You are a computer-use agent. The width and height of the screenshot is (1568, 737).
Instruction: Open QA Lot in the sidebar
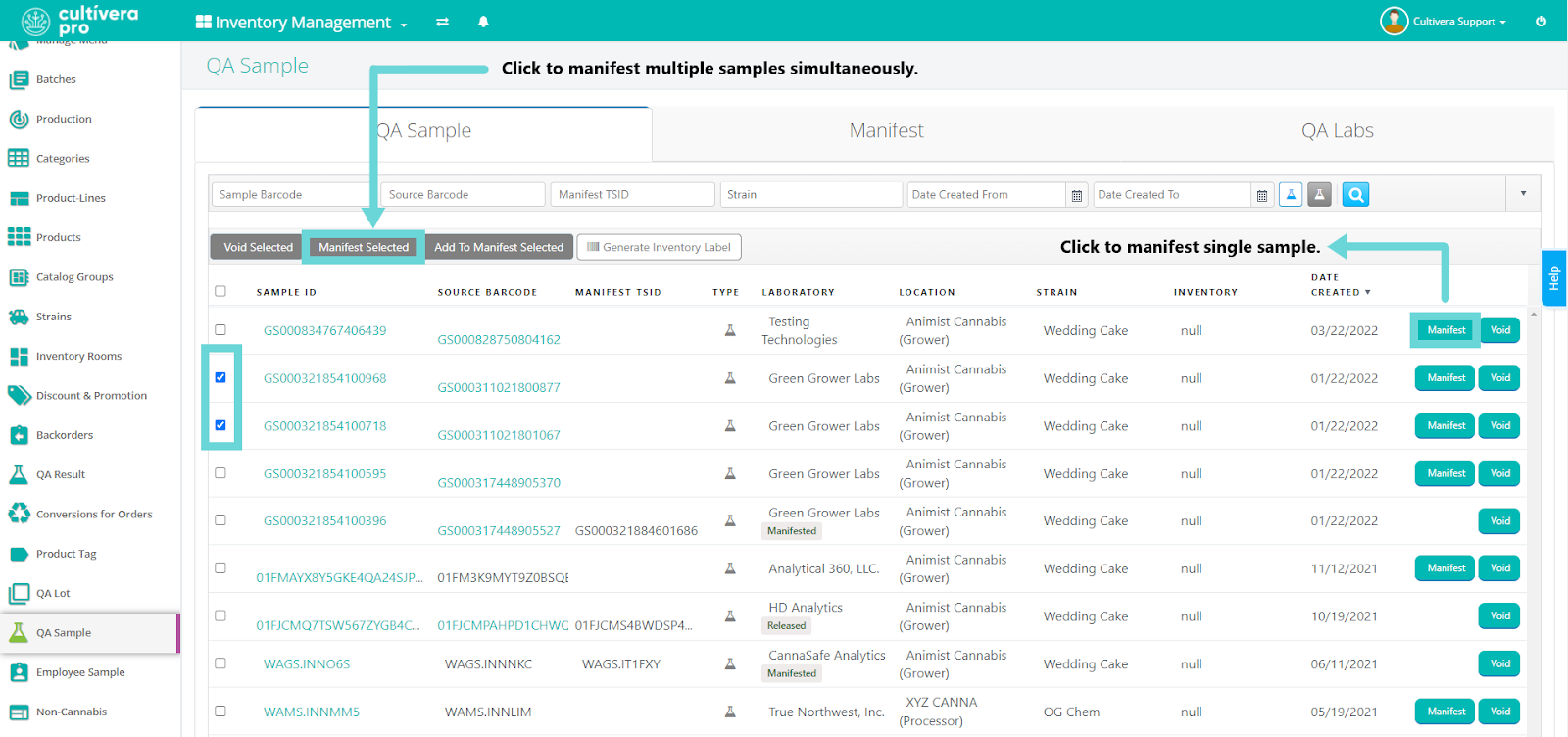click(x=53, y=593)
